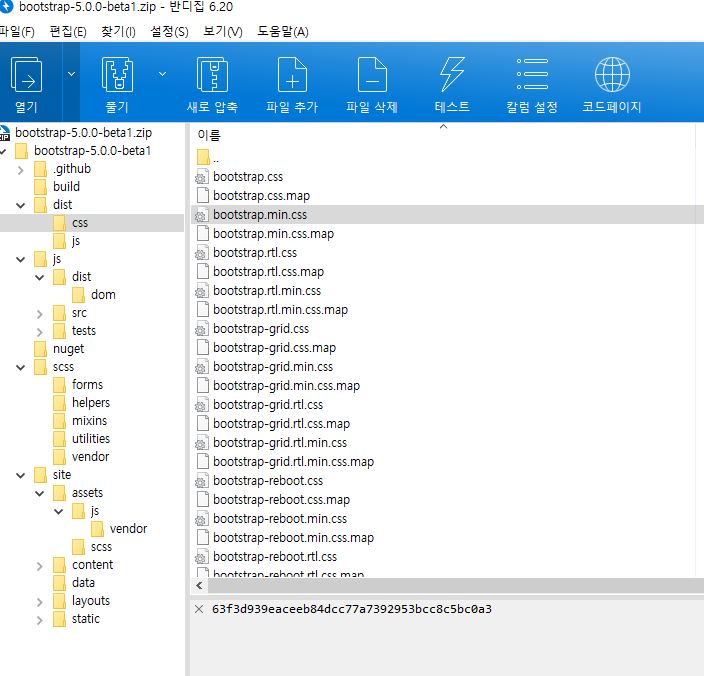
Task: Collapse the top-level js folder in tree
Action: [21, 259]
